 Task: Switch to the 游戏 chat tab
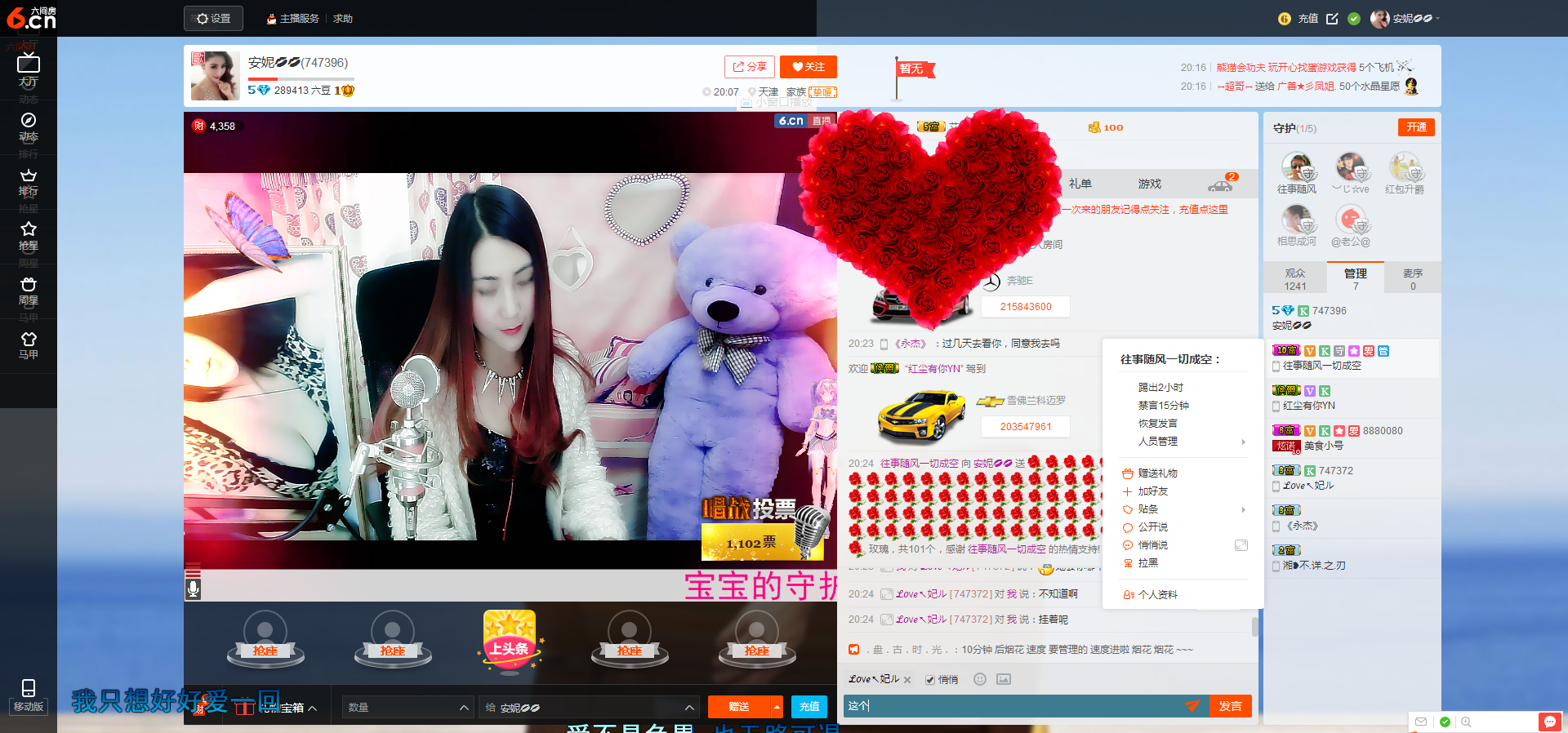[x=1150, y=184]
